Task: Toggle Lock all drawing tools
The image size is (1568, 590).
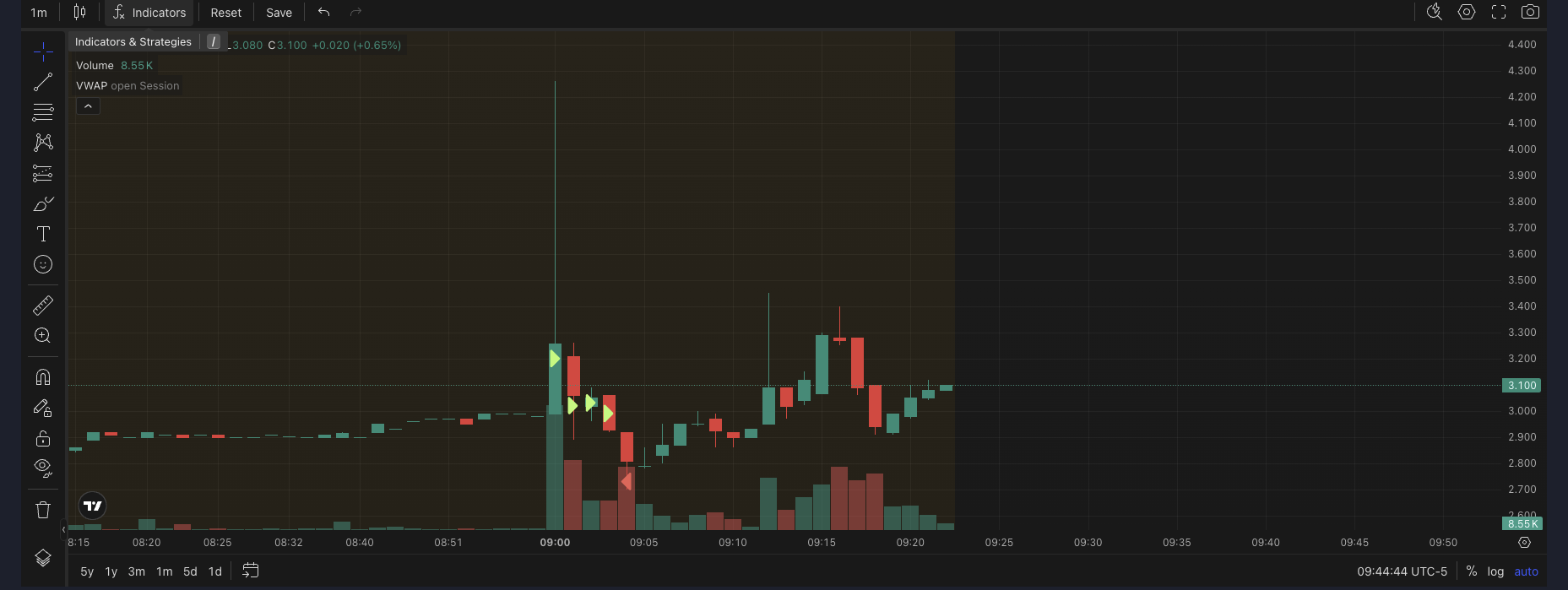Action: tap(43, 438)
